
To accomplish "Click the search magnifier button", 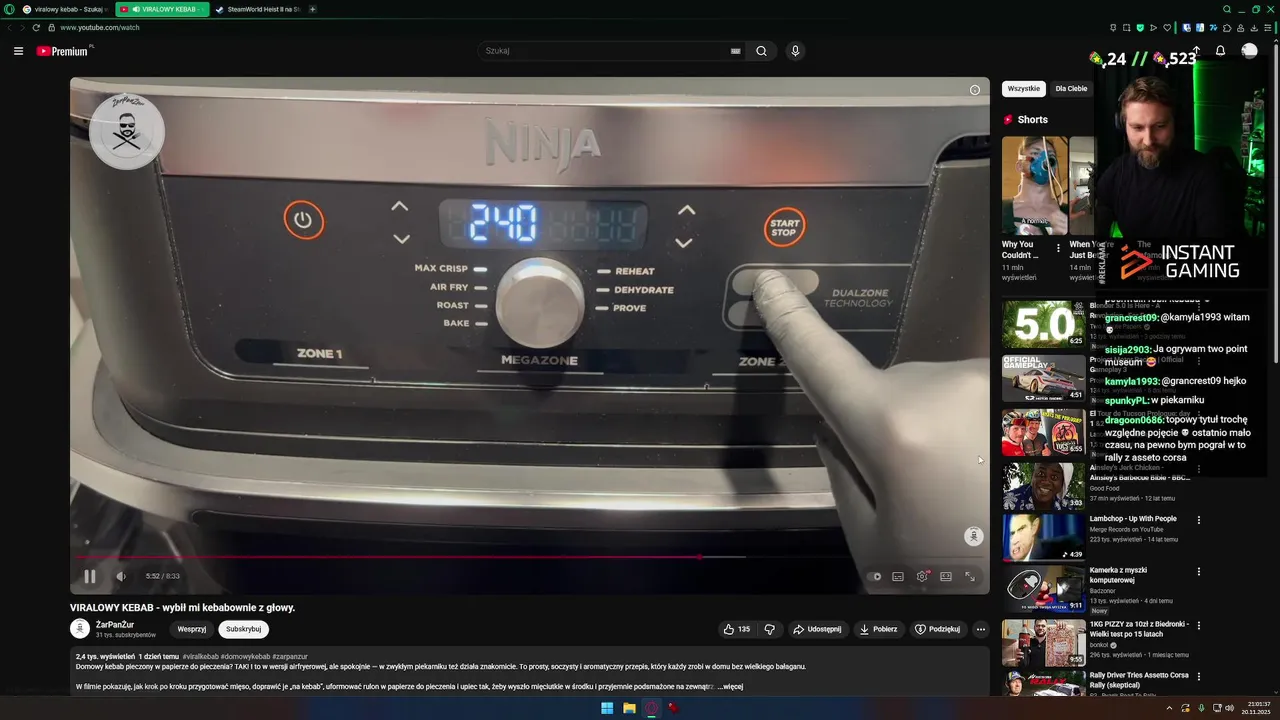I will (x=761, y=51).
